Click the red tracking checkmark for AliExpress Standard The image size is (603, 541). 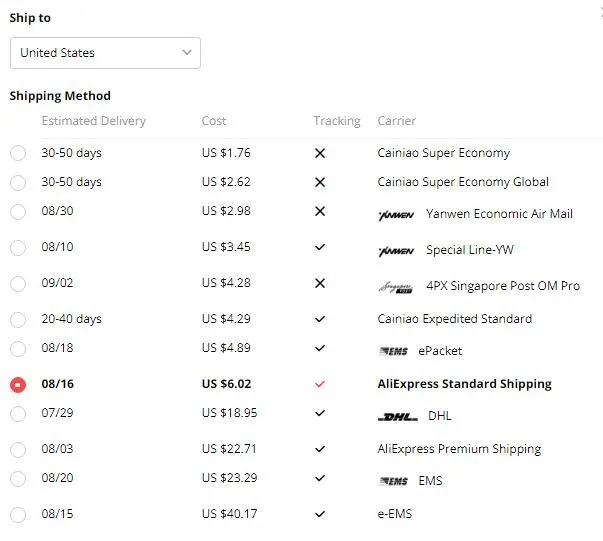[320, 384]
